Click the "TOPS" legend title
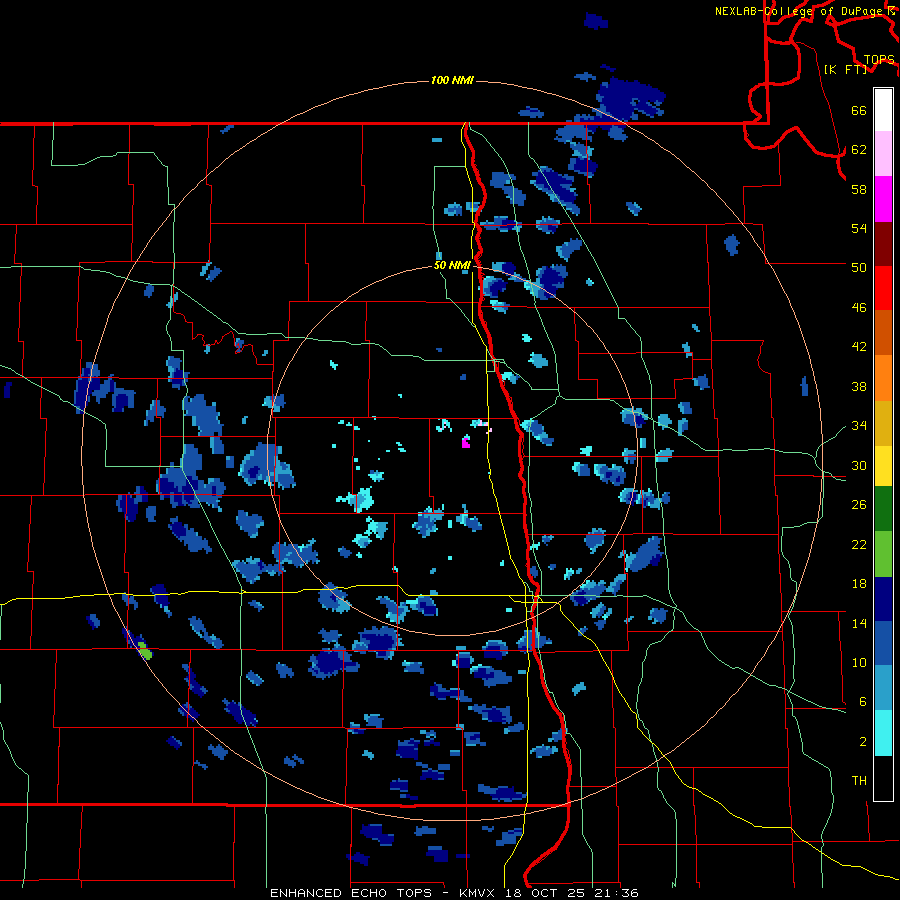This screenshot has height=900, width=900. tap(879, 59)
